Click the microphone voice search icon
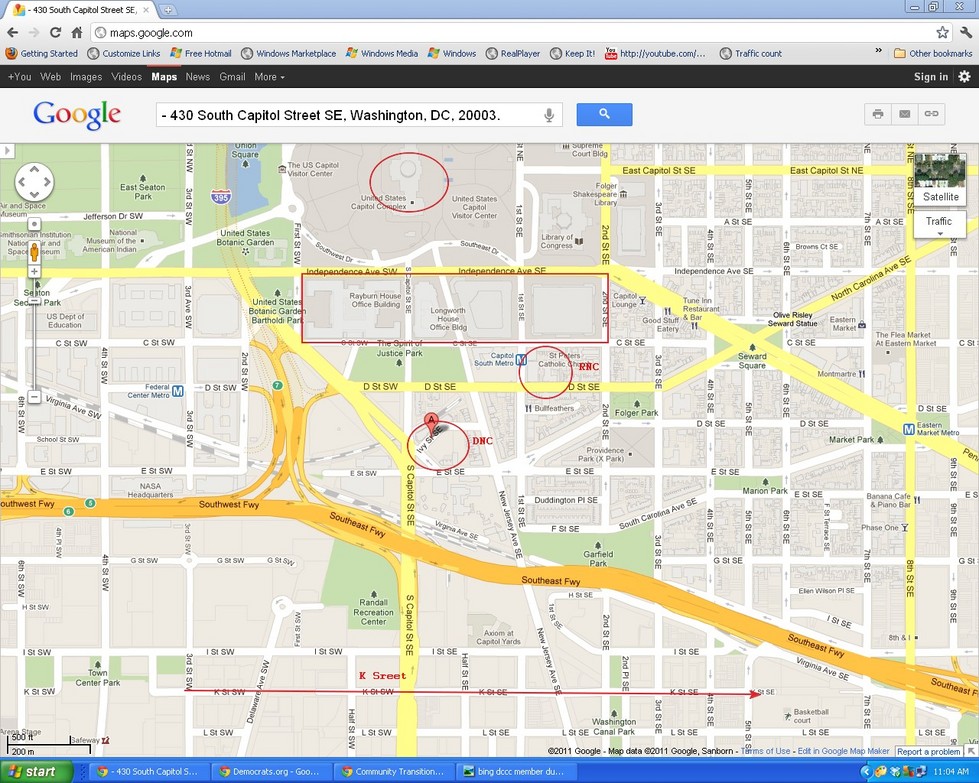The height and width of the screenshot is (783, 979). [549, 115]
